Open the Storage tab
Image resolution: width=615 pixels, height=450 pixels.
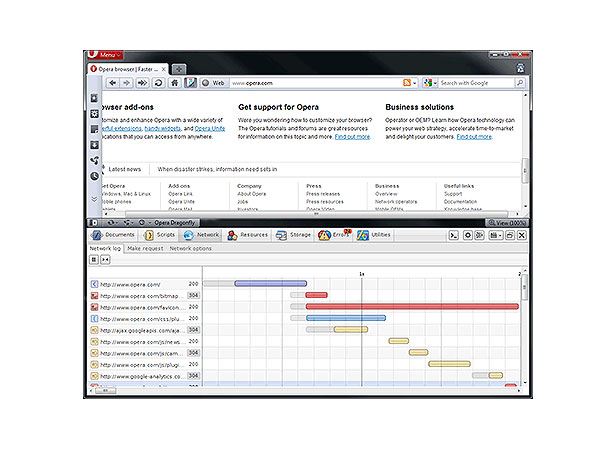293,235
